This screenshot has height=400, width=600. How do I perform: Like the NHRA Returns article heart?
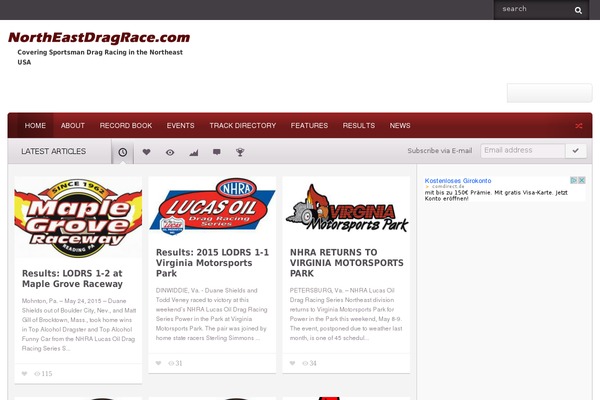click(292, 363)
